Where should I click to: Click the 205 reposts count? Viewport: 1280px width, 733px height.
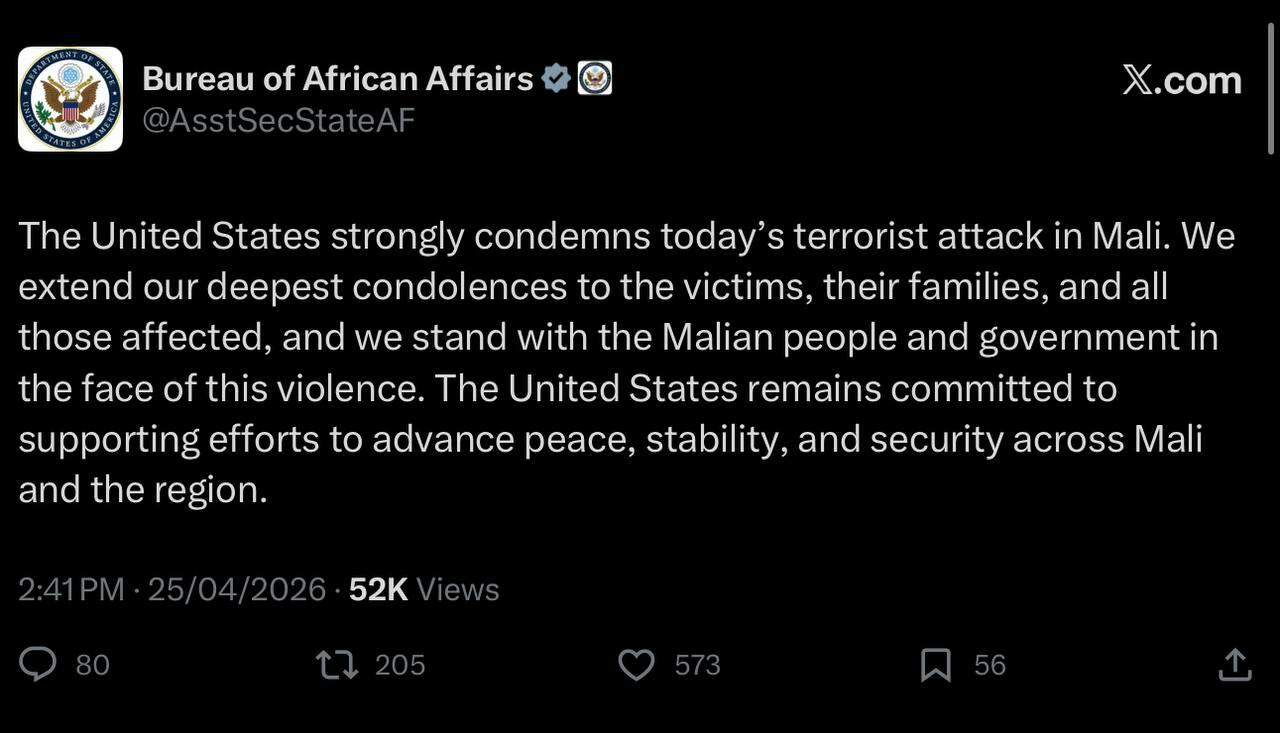[x=400, y=665]
